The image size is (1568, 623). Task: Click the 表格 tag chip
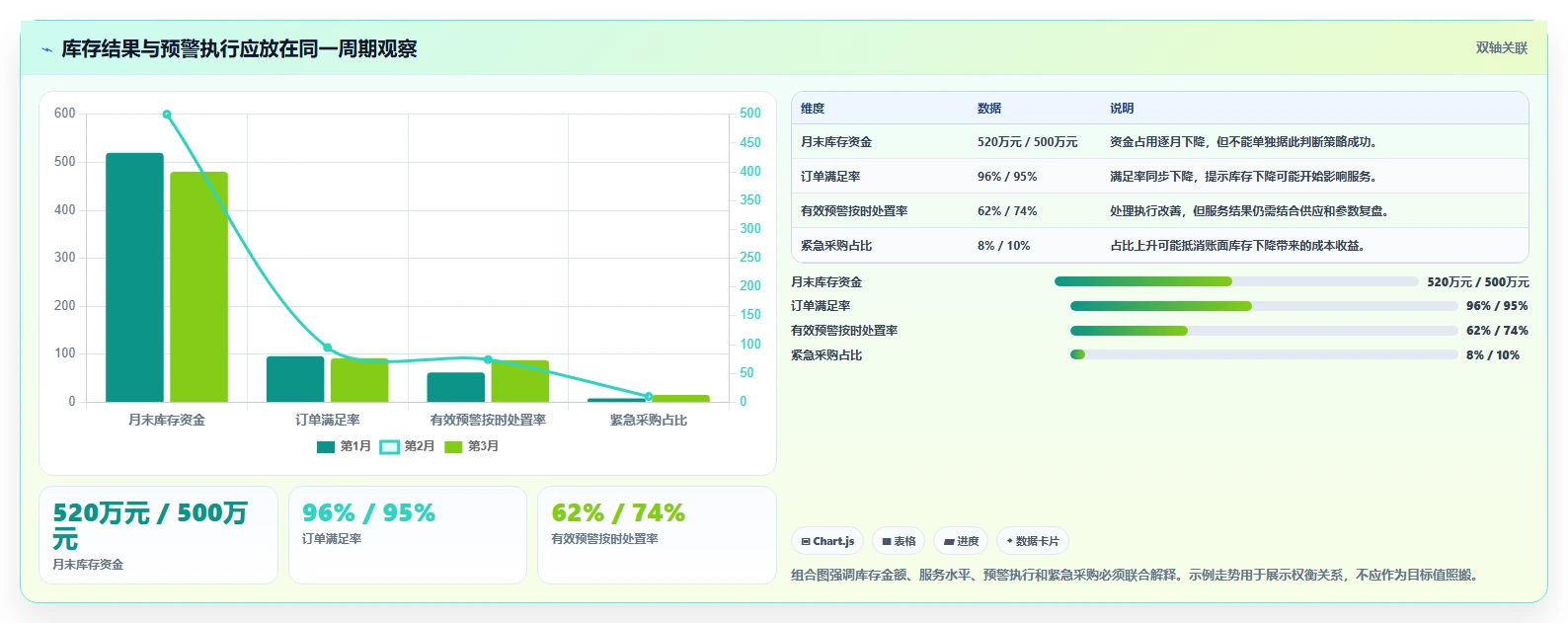tap(899, 541)
